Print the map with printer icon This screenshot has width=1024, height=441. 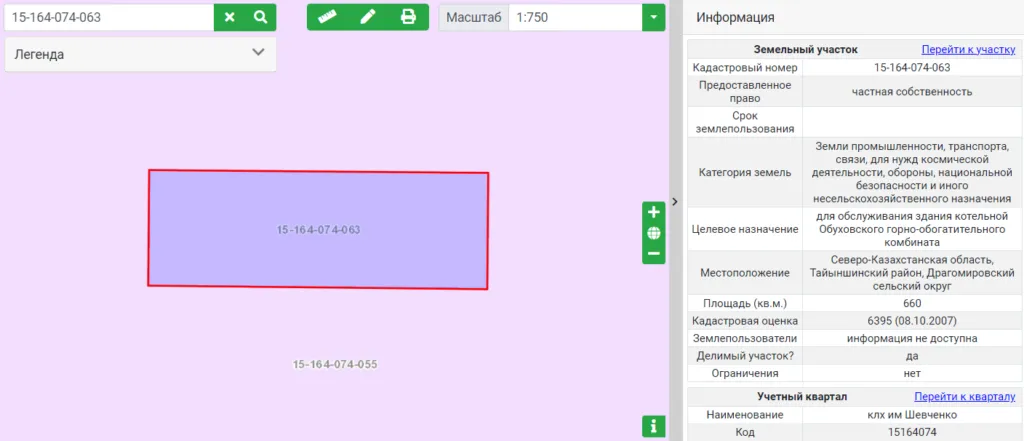(x=408, y=17)
